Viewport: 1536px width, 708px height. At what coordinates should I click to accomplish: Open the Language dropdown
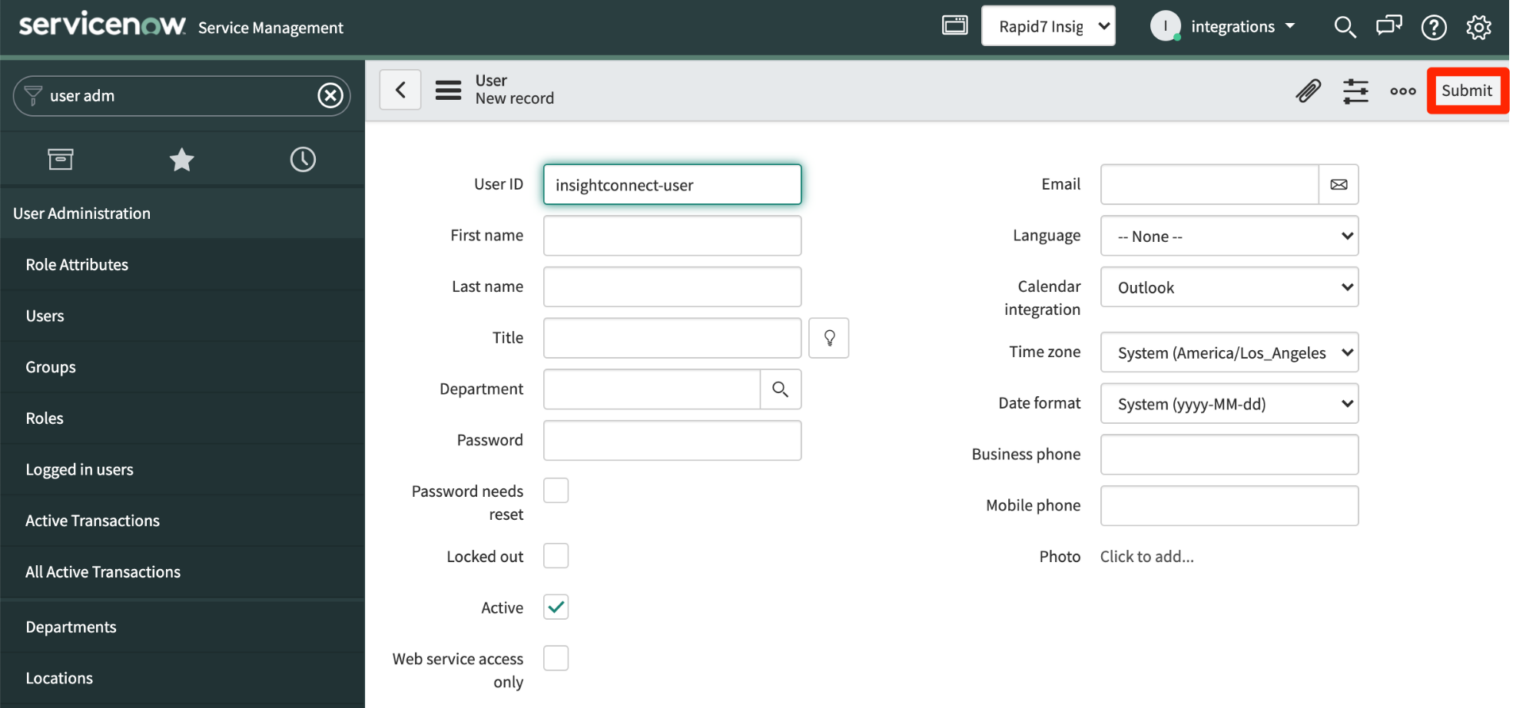coord(1229,235)
